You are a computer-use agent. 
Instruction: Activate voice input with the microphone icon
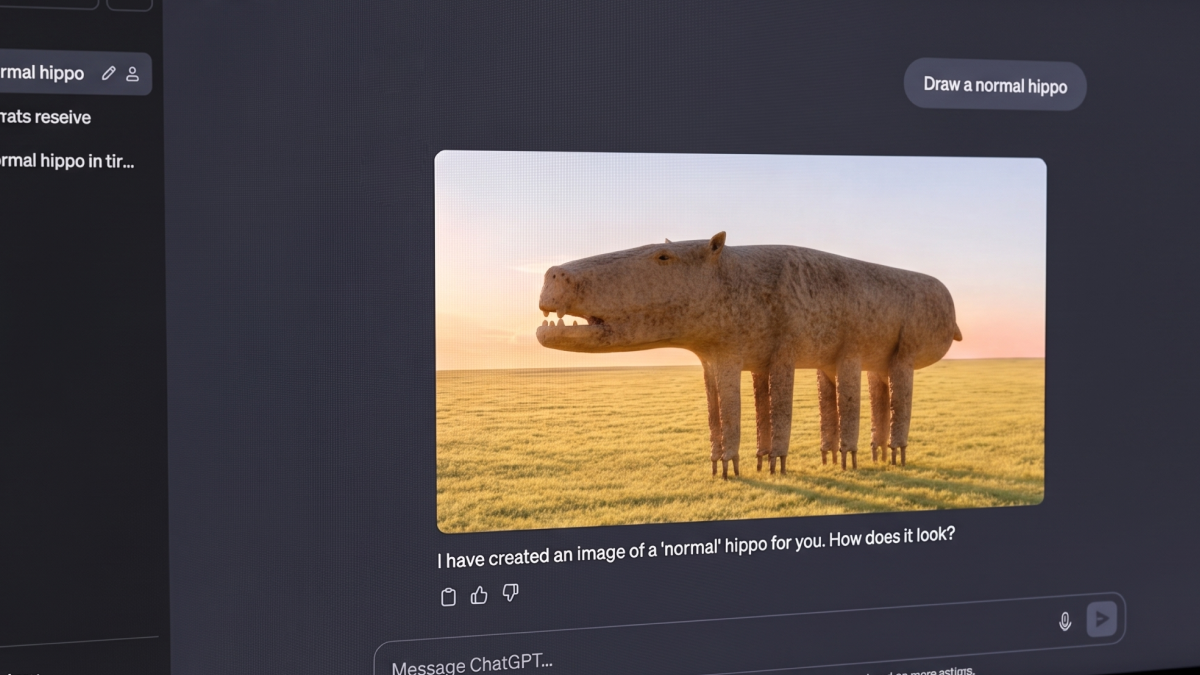tap(1065, 619)
